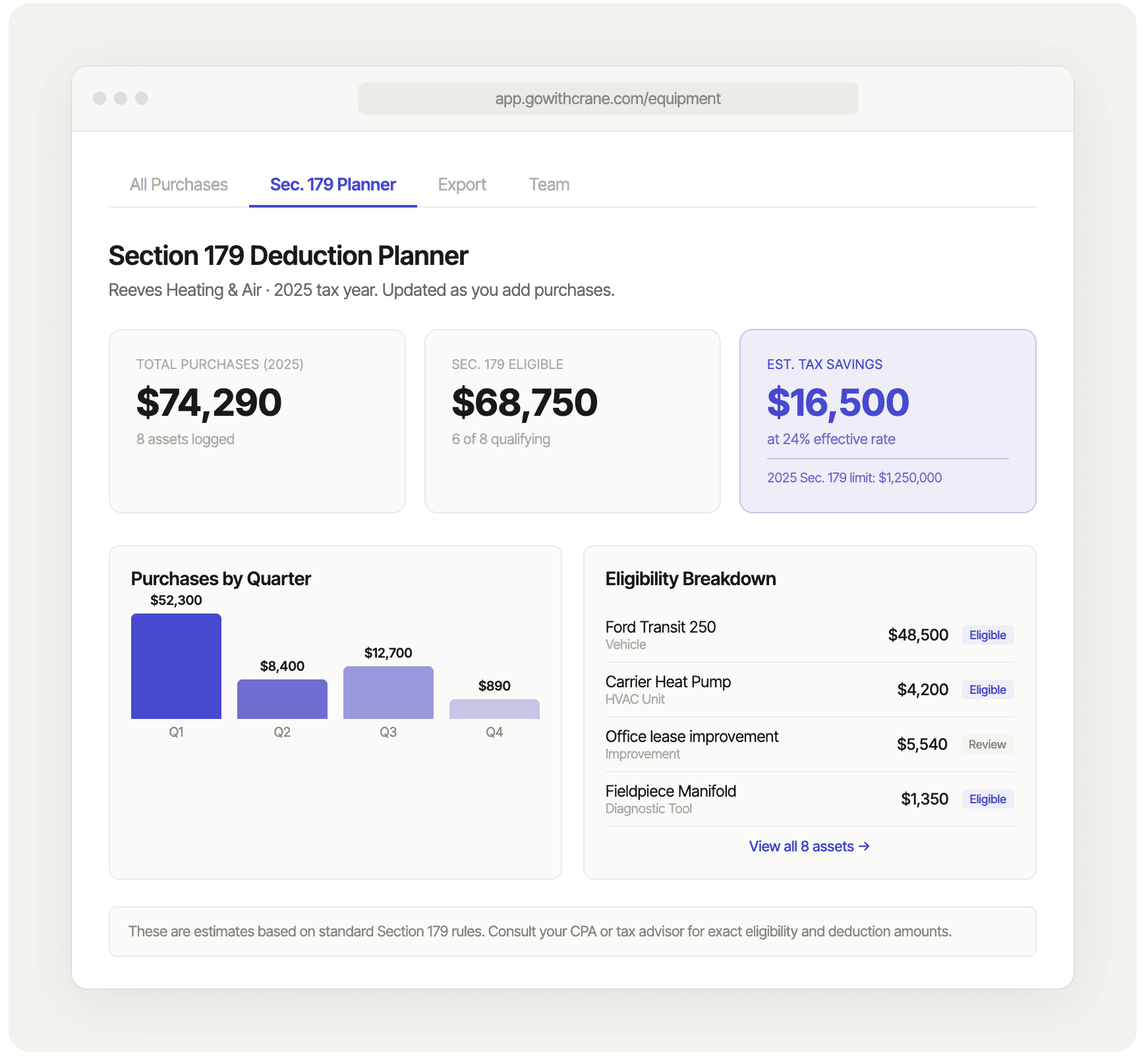Screen dimensions: 1148x1057
Task: Click the arrow icon next to View all 8 assets
Action: 865,847
